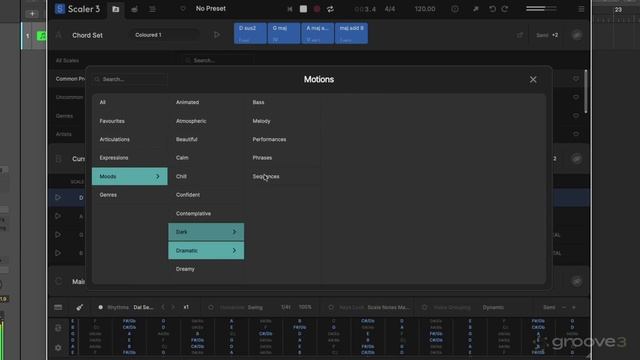This screenshot has height=360, width=640.
Task: Open the Melody motion type
Action: click(283, 121)
